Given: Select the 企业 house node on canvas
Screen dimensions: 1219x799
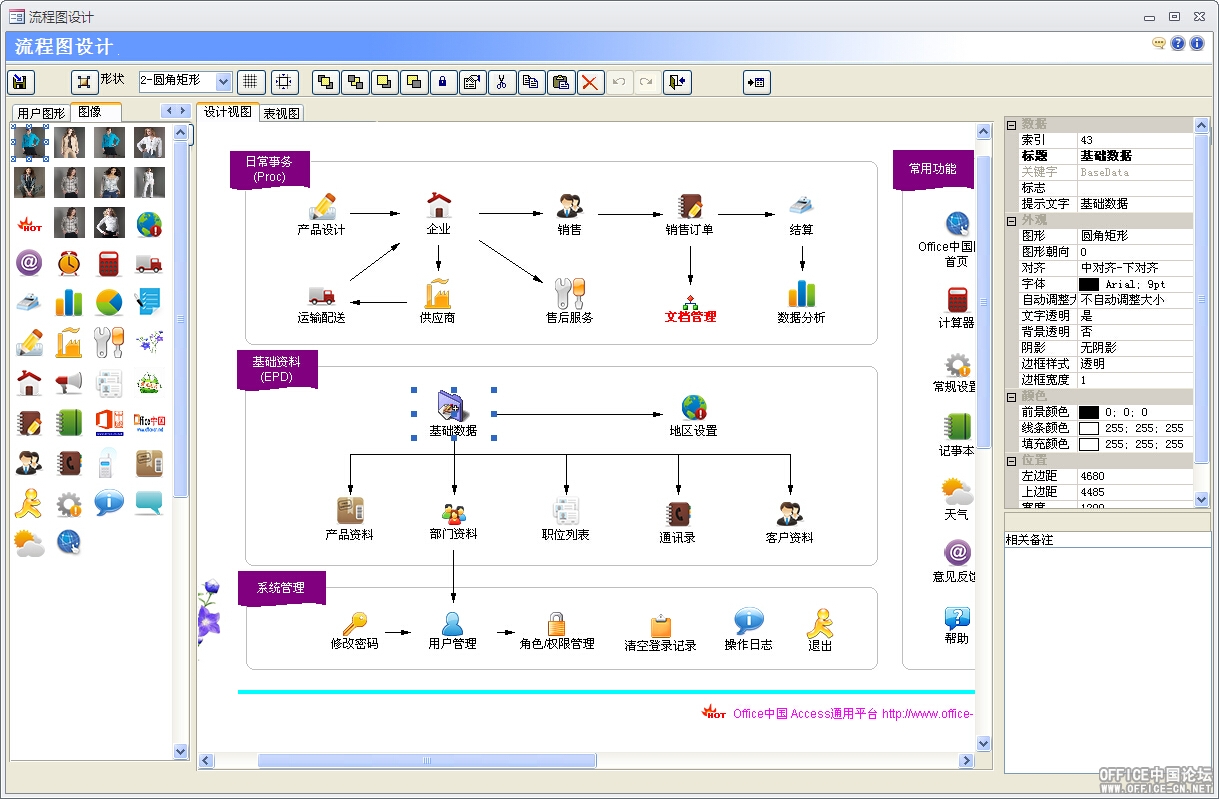Looking at the screenshot, I should tap(438, 213).
